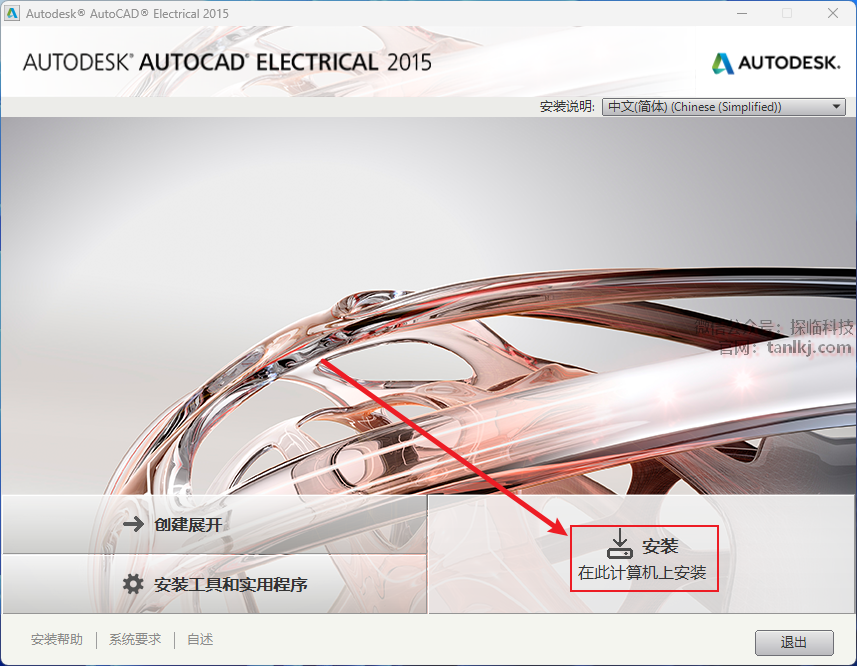Minimize the installer window

pyautogui.click(x=742, y=13)
